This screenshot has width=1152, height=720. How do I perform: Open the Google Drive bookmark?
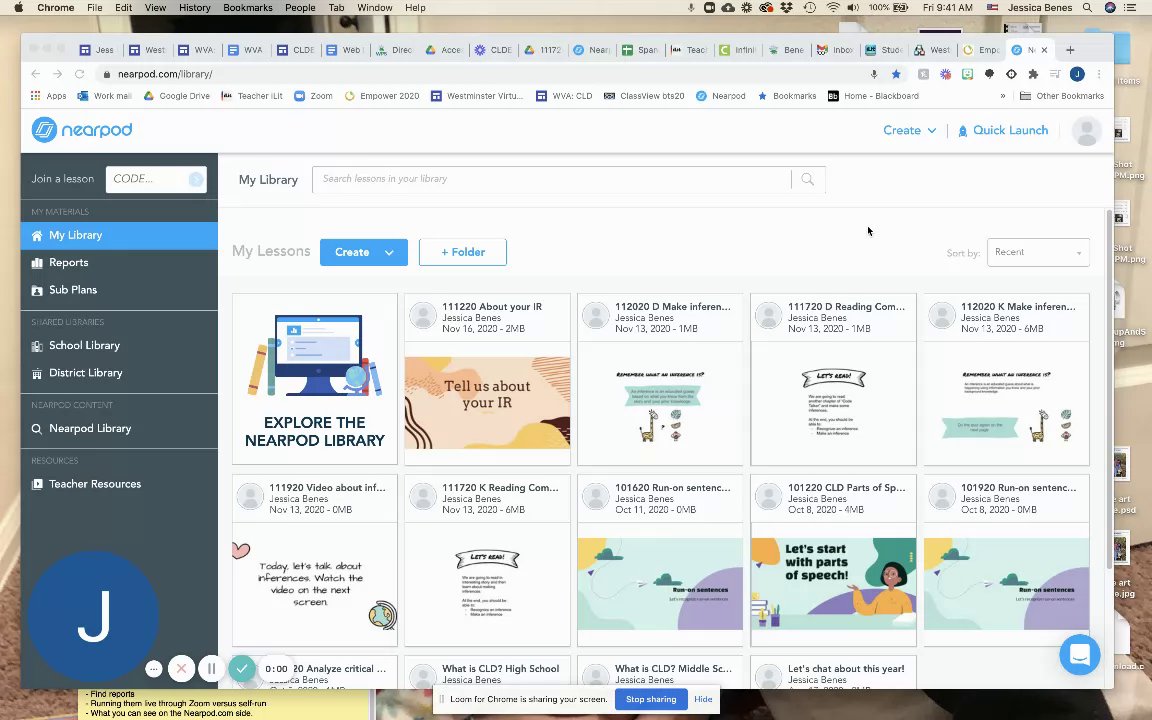pyautogui.click(x=176, y=96)
